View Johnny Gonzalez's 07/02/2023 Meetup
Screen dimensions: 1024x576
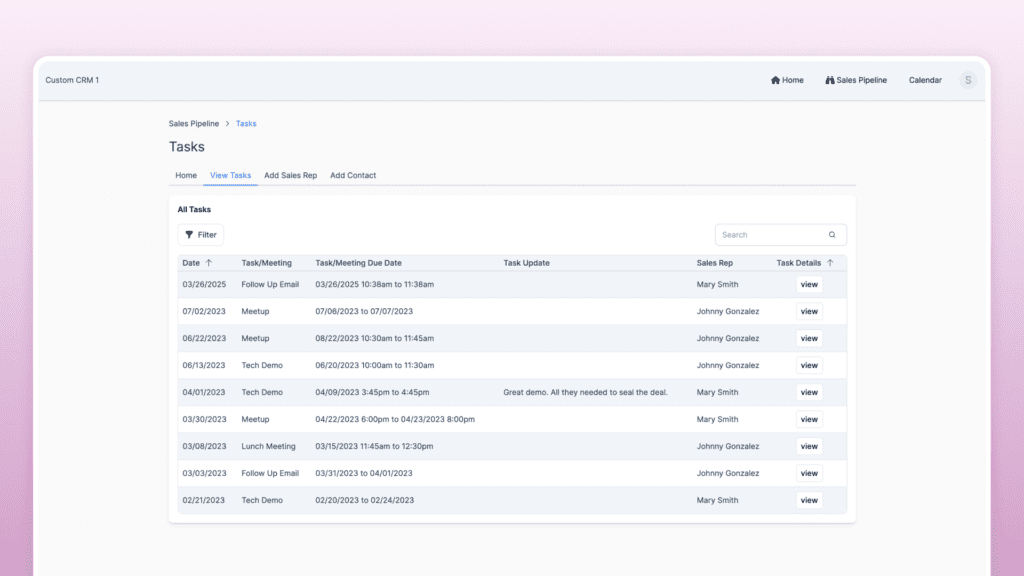pos(809,311)
